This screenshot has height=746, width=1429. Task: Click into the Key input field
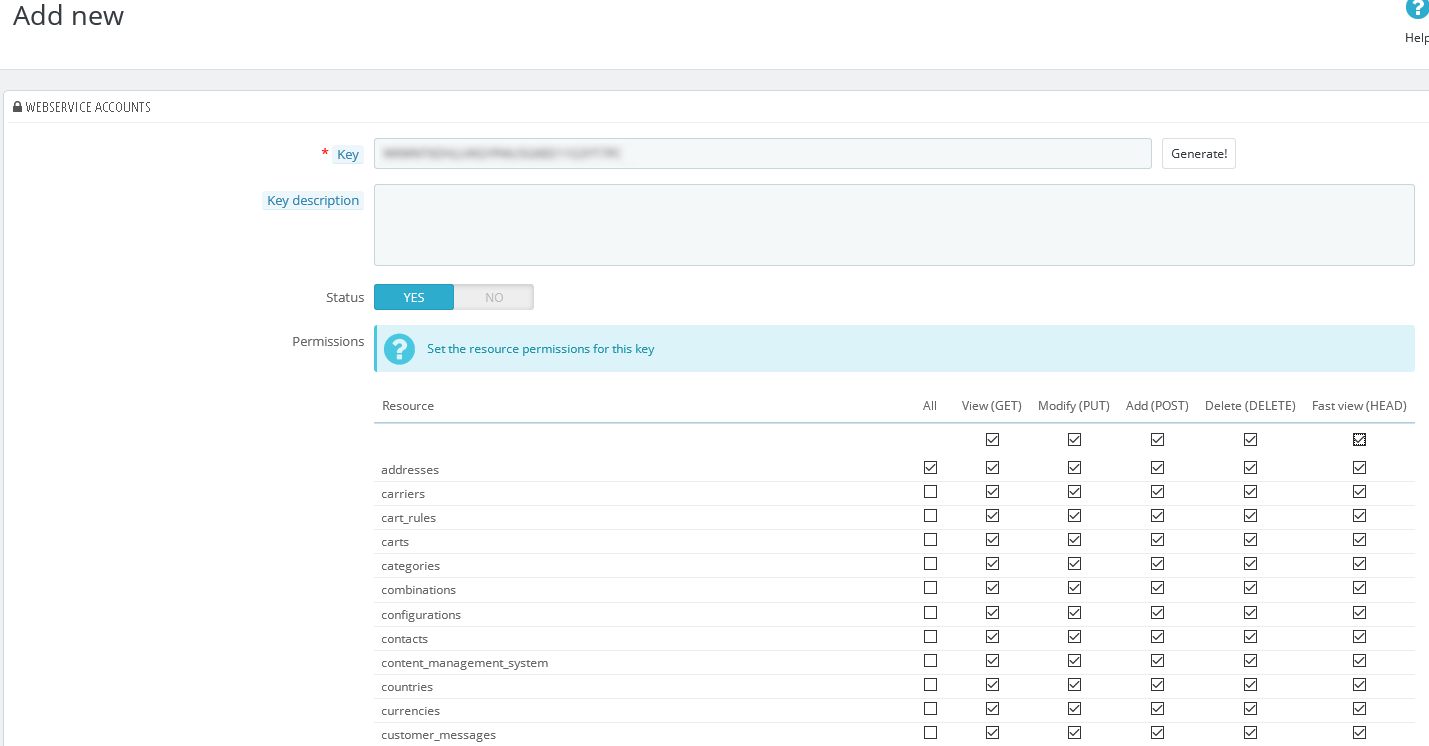click(762, 154)
